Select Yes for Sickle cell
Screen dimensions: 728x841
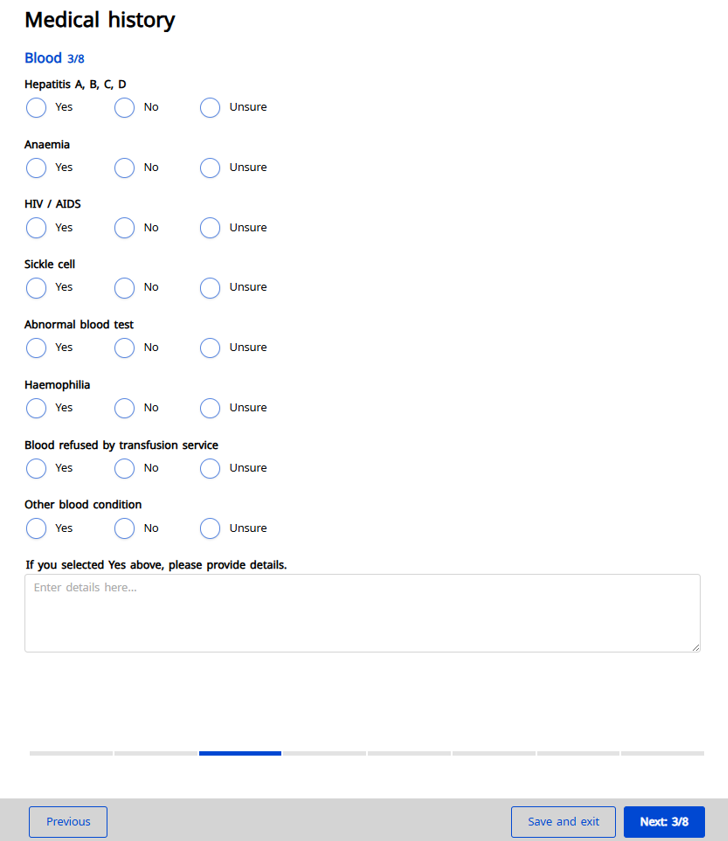click(36, 288)
